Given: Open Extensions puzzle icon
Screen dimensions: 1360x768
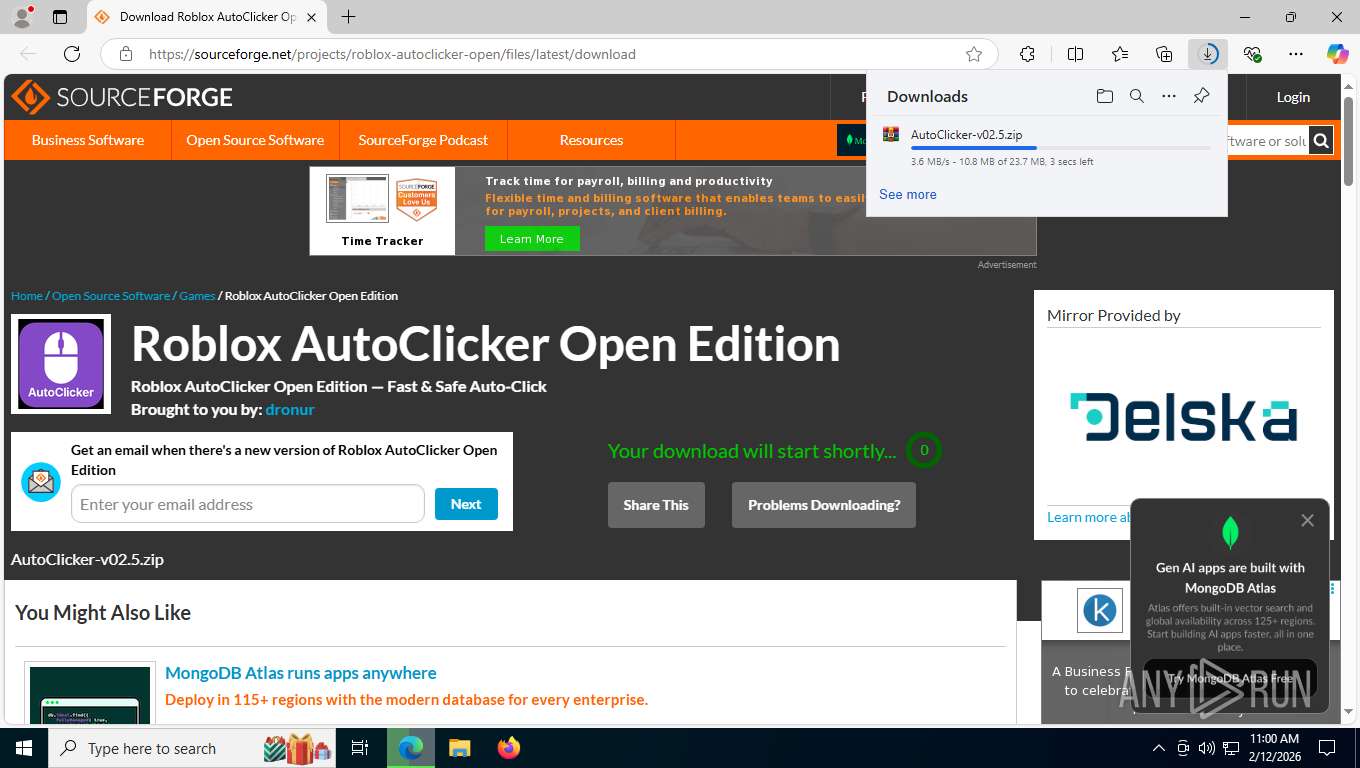Looking at the screenshot, I should click(1027, 54).
